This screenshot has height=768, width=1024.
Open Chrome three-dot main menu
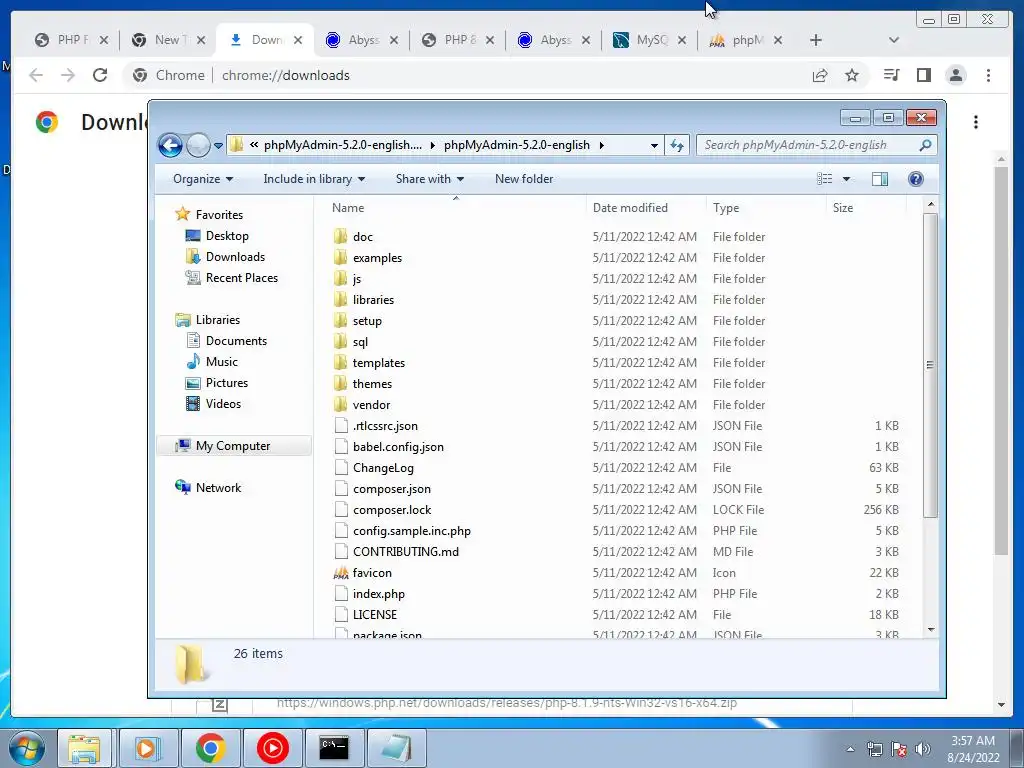click(988, 75)
